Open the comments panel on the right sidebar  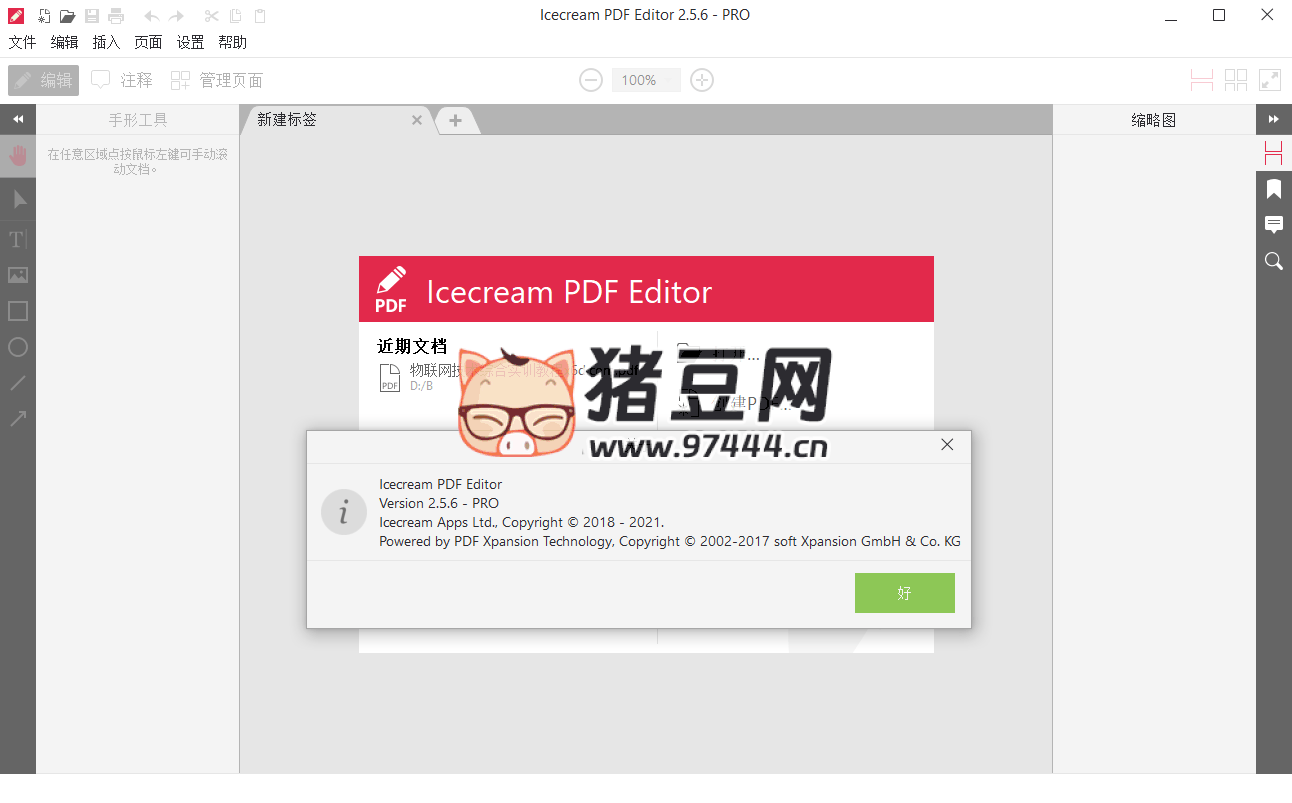click(1273, 225)
